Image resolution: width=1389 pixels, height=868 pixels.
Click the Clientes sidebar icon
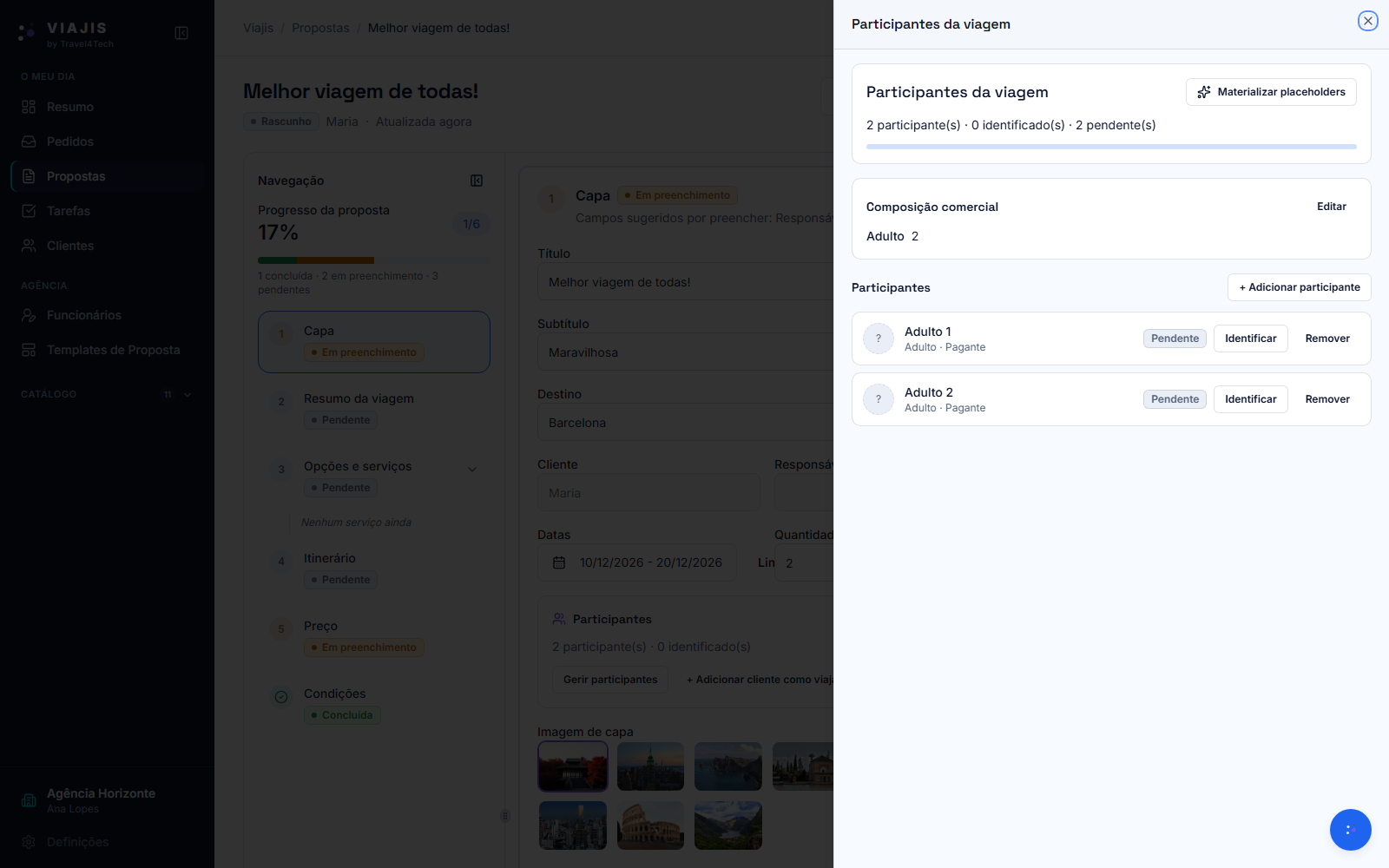(x=29, y=246)
